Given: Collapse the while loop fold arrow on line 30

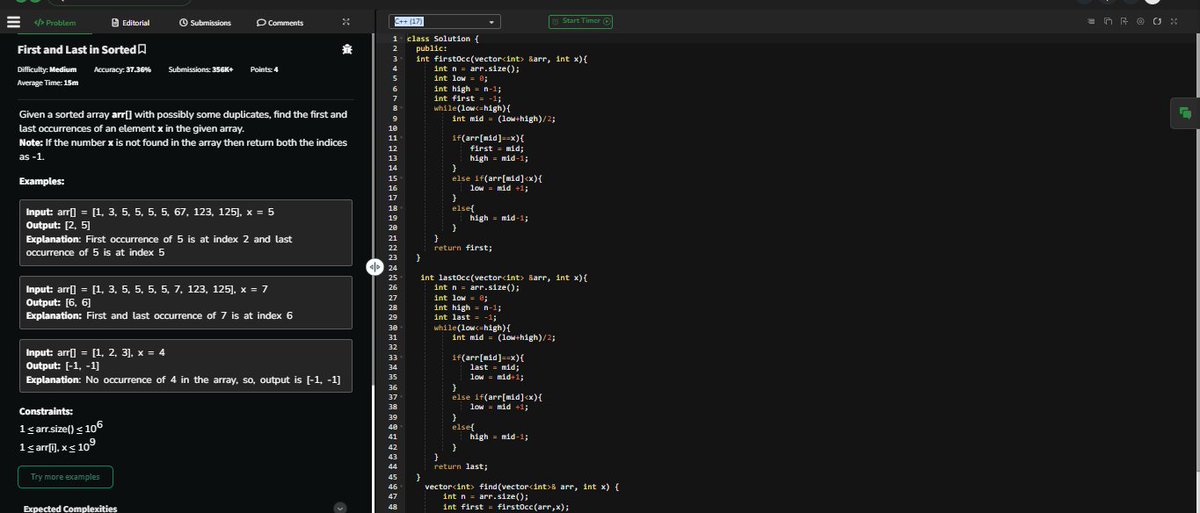Looking at the screenshot, I should [x=401, y=328].
